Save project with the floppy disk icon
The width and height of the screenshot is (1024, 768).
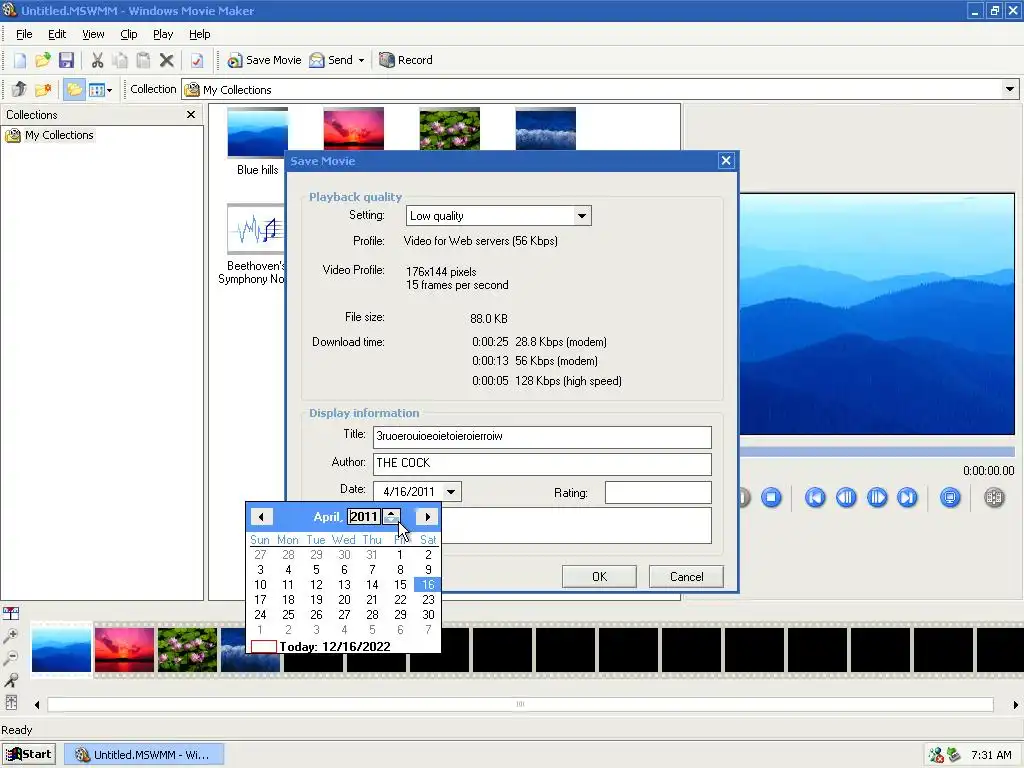tap(66, 60)
